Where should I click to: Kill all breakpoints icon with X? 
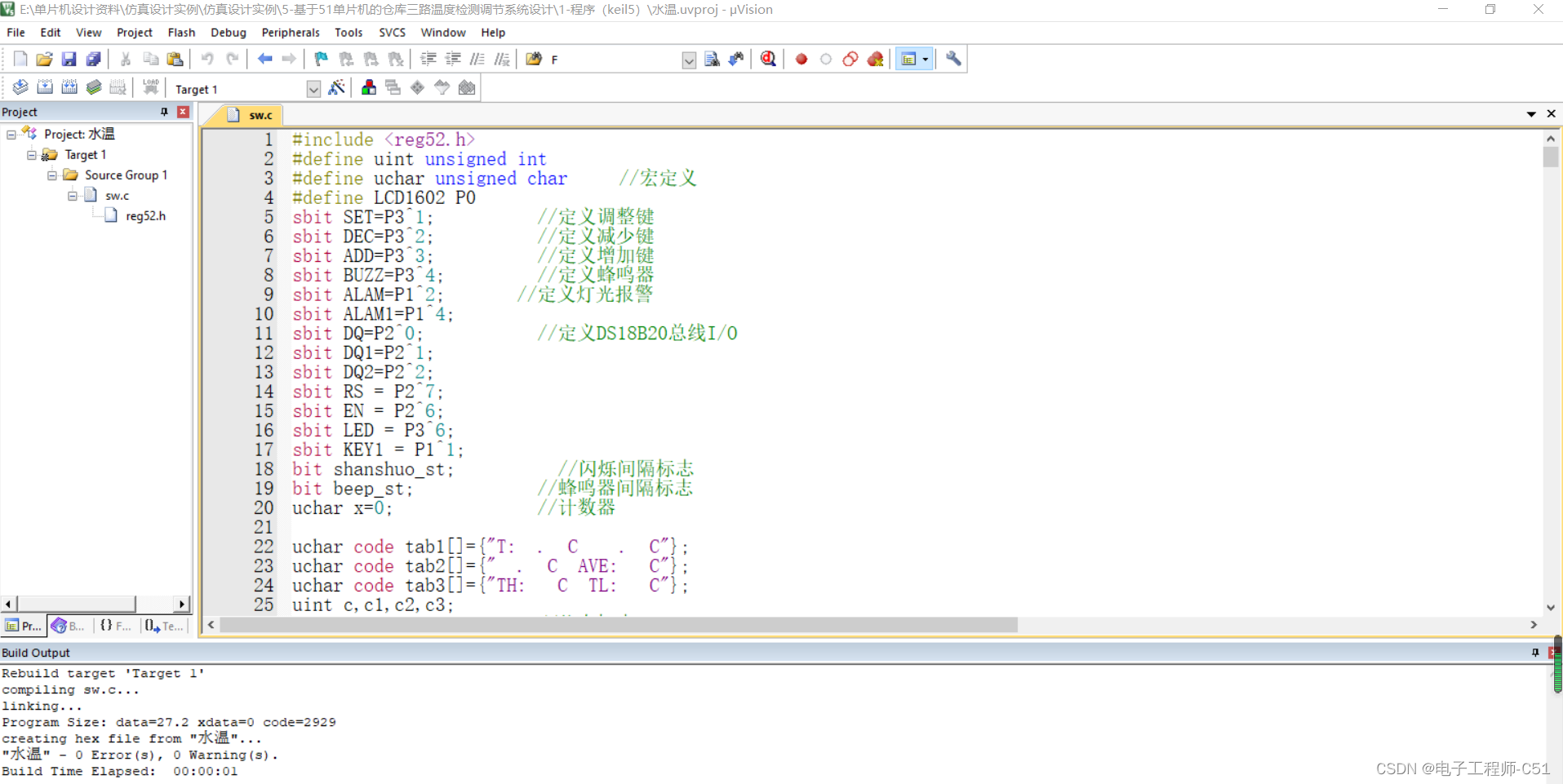[876, 59]
